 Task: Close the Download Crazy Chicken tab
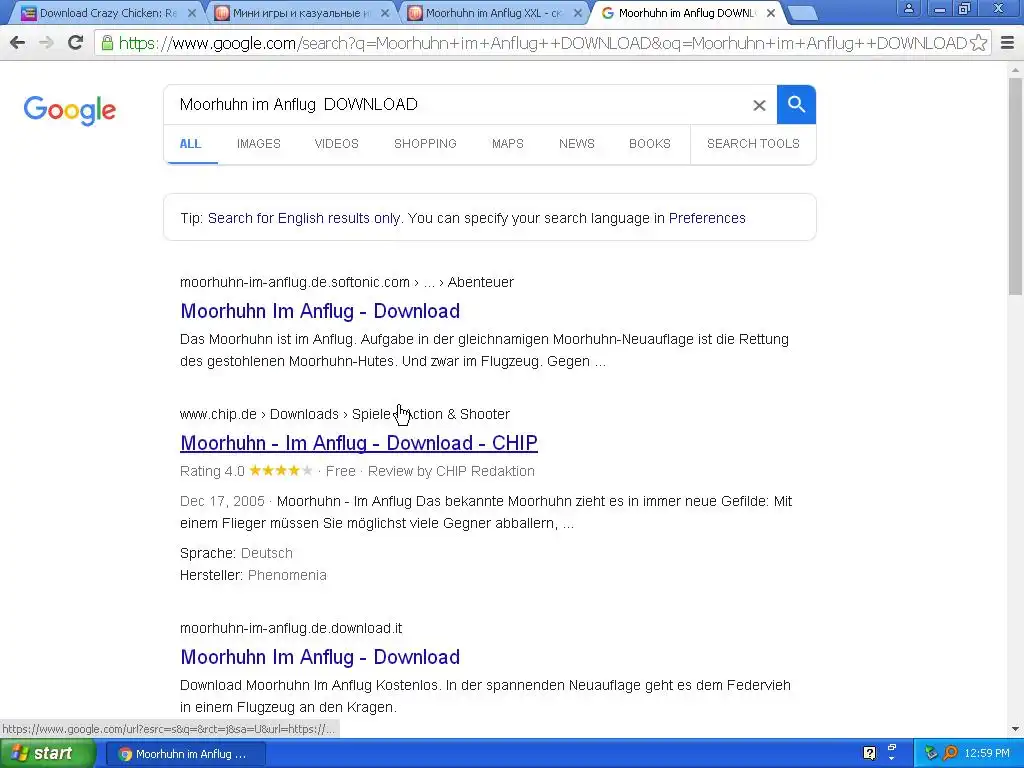191,13
